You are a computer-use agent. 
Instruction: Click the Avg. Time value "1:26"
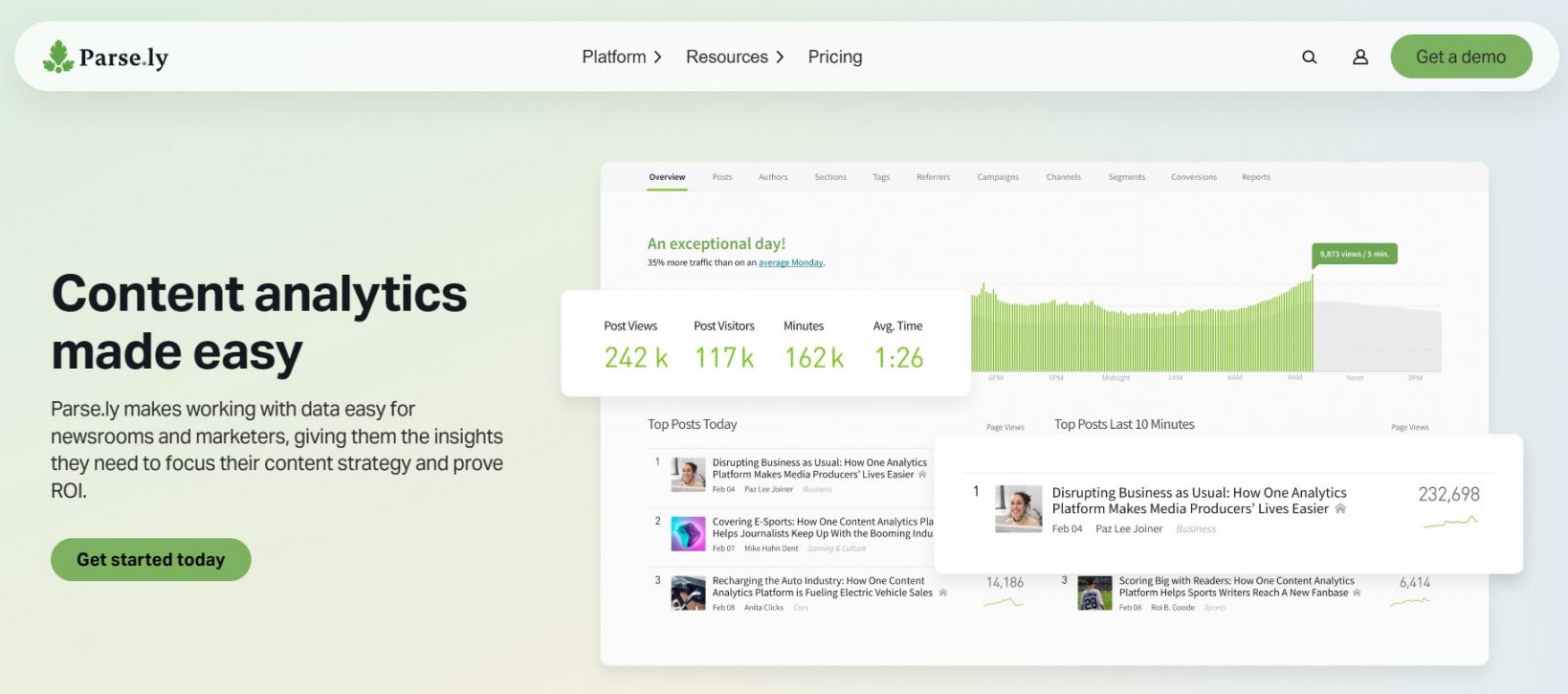(x=898, y=358)
